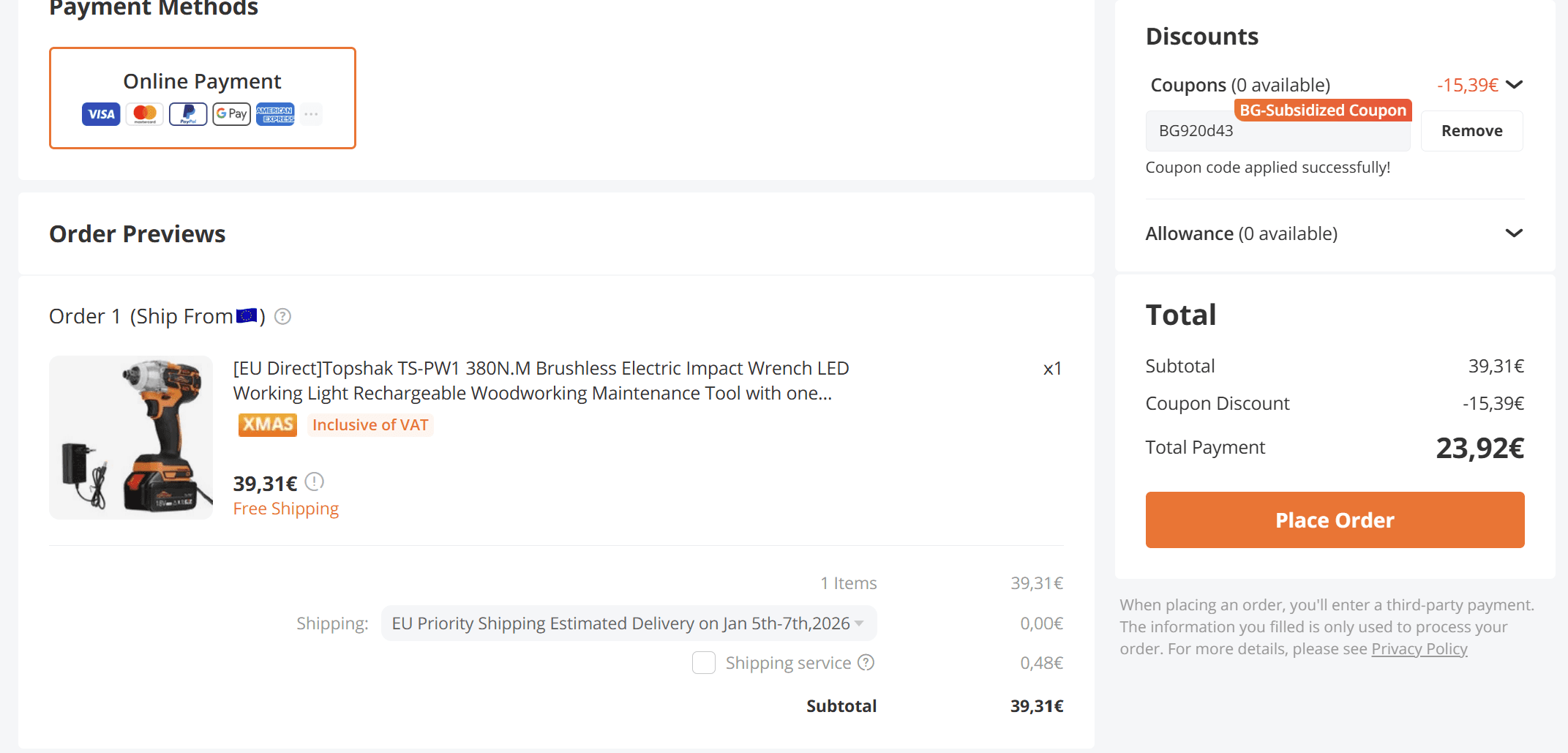
Task: Click the American Express icon
Action: (275, 114)
